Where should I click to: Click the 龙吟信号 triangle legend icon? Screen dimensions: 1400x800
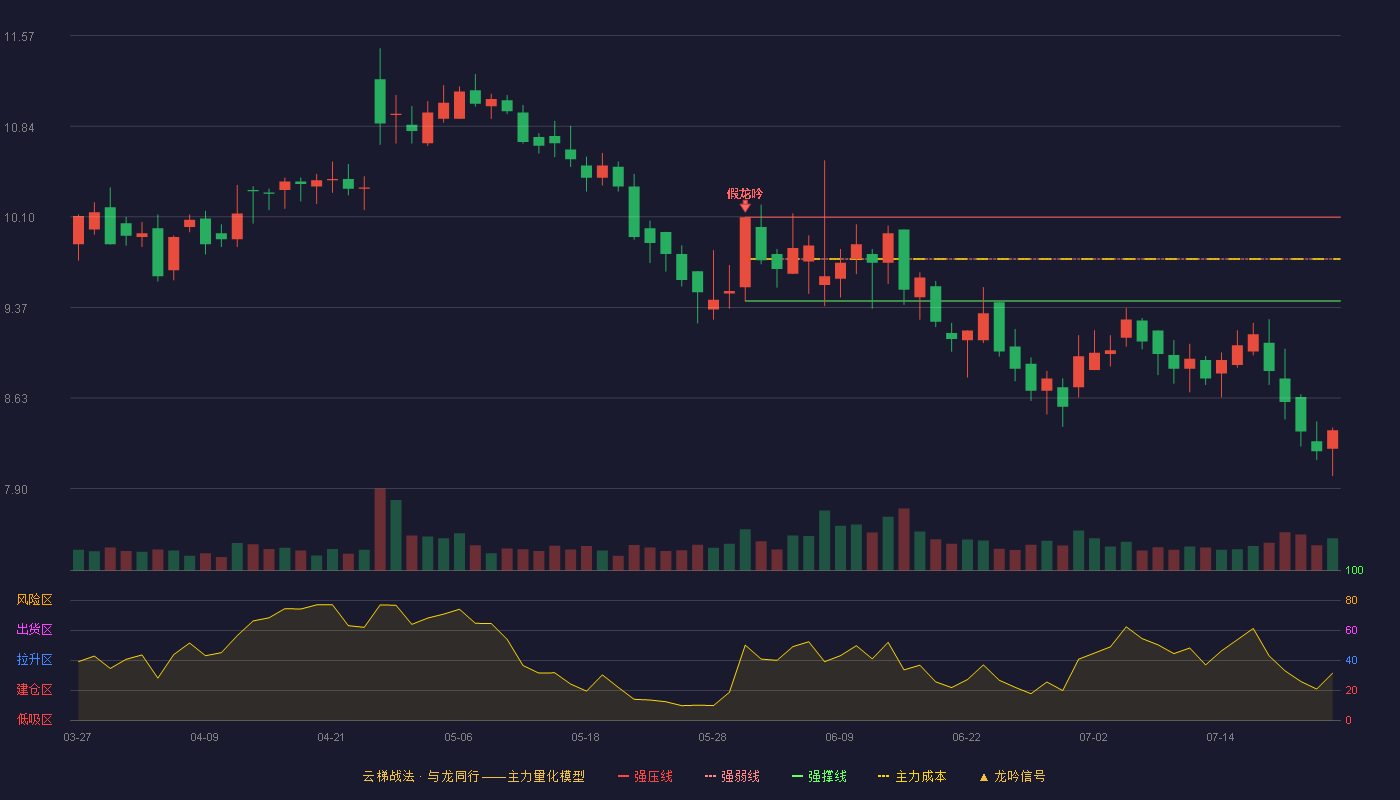984,777
